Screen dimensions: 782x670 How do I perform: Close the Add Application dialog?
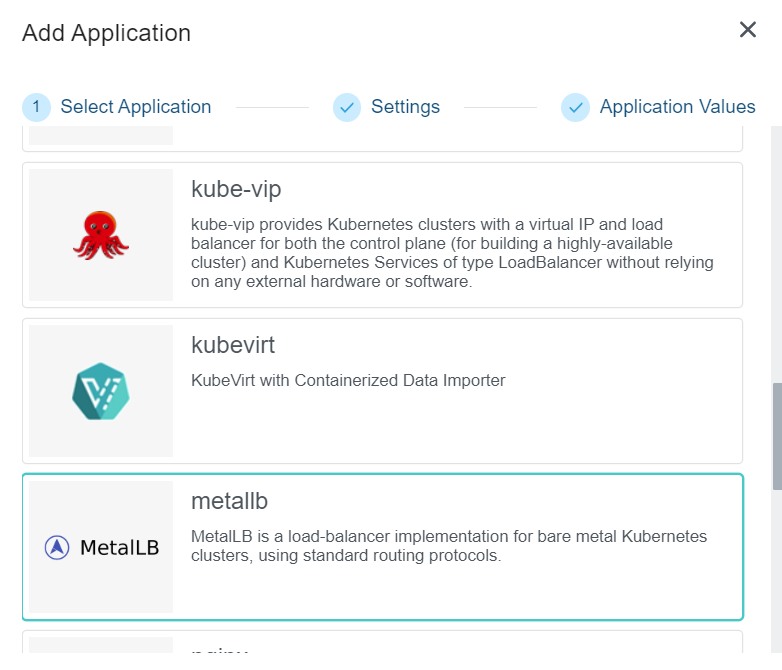(x=747, y=30)
